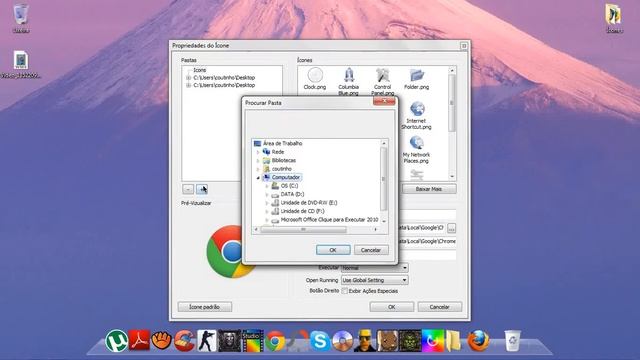Open the Open Running dropdown
The height and width of the screenshot is (360, 640).
coord(375,280)
